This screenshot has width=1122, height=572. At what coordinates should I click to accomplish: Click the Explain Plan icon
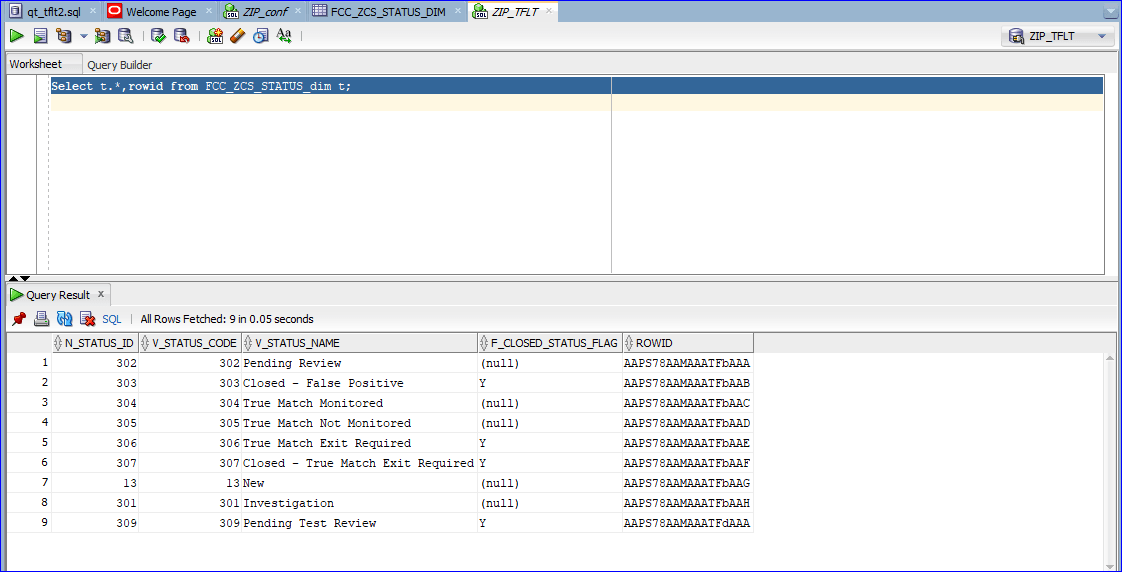64,35
